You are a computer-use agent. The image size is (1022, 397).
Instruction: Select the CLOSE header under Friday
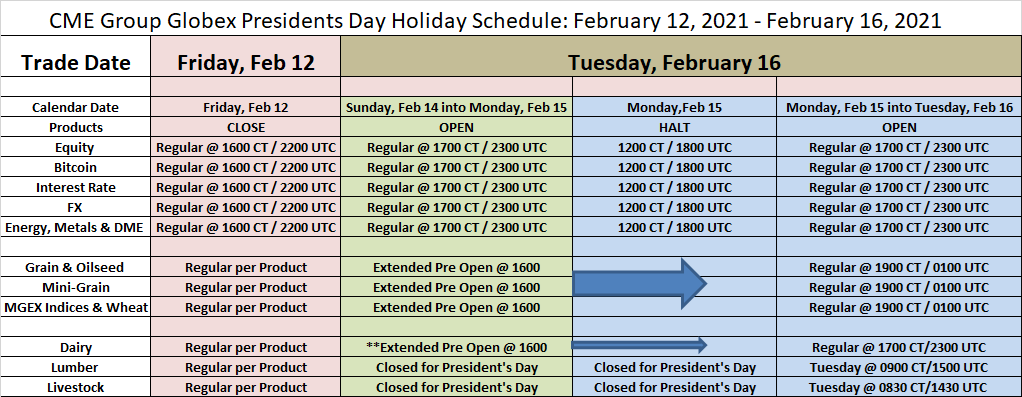(x=246, y=128)
